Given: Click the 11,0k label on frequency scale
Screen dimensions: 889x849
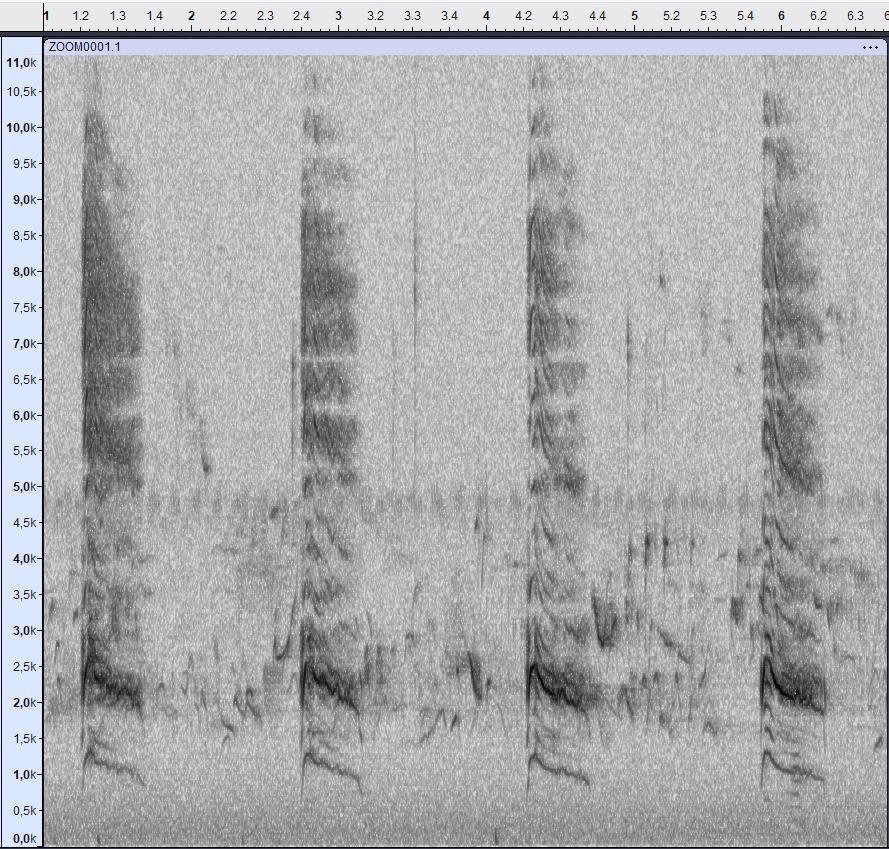Looking at the screenshot, I should coord(22,63).
